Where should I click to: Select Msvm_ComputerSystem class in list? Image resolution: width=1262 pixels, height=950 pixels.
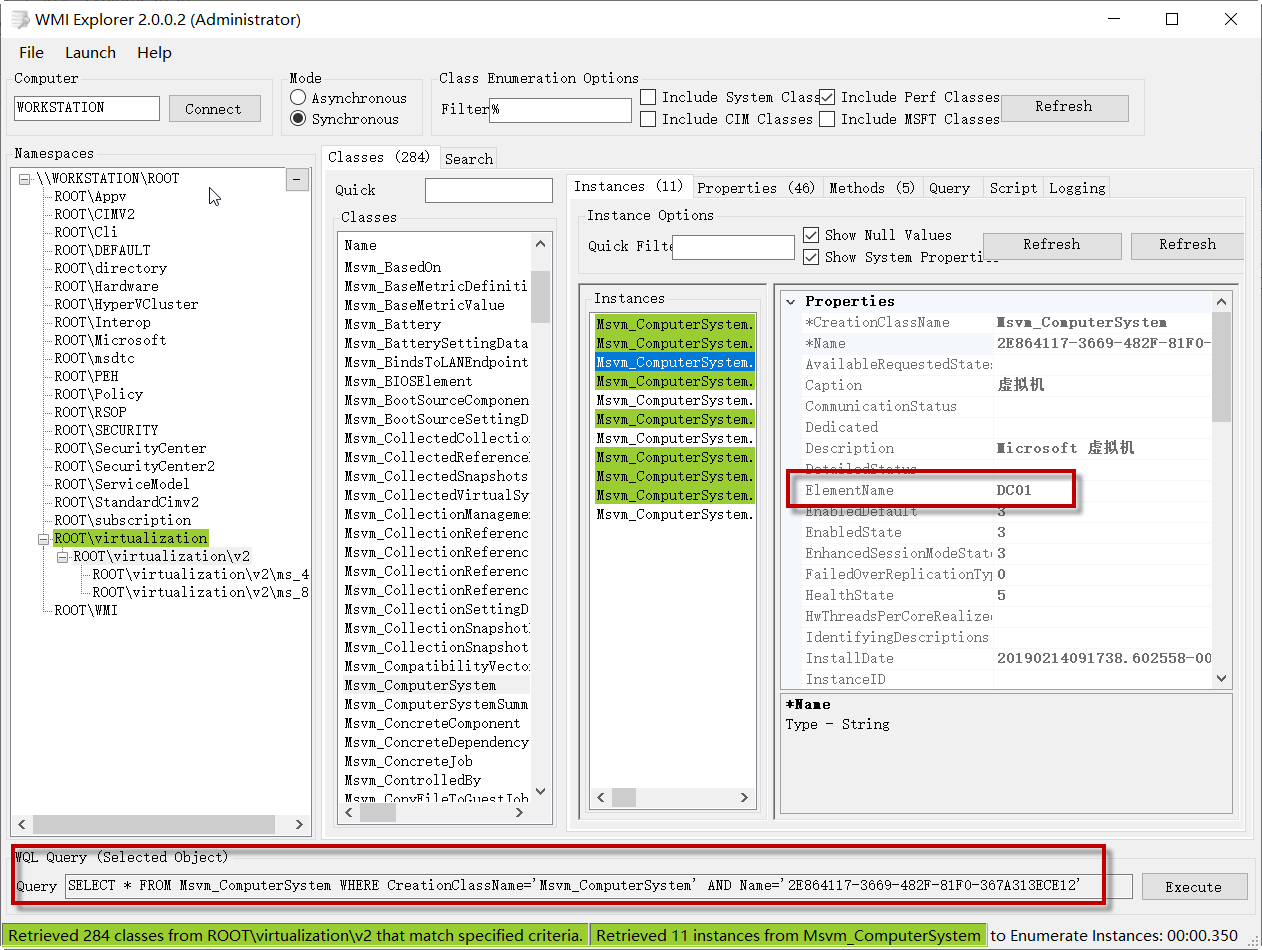420,685
